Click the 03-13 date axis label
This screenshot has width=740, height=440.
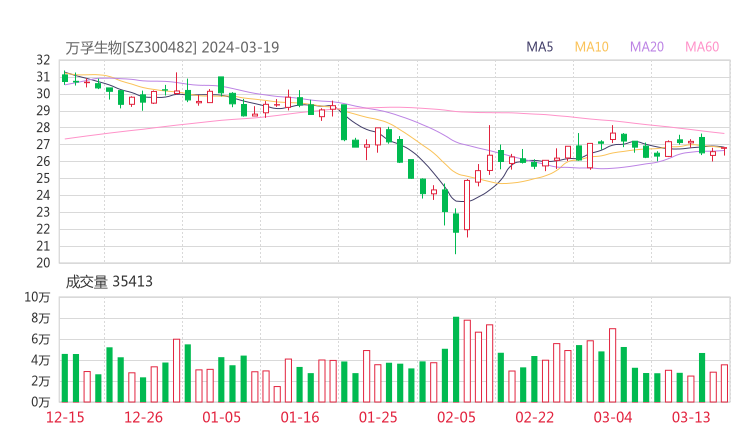(691, 417)
